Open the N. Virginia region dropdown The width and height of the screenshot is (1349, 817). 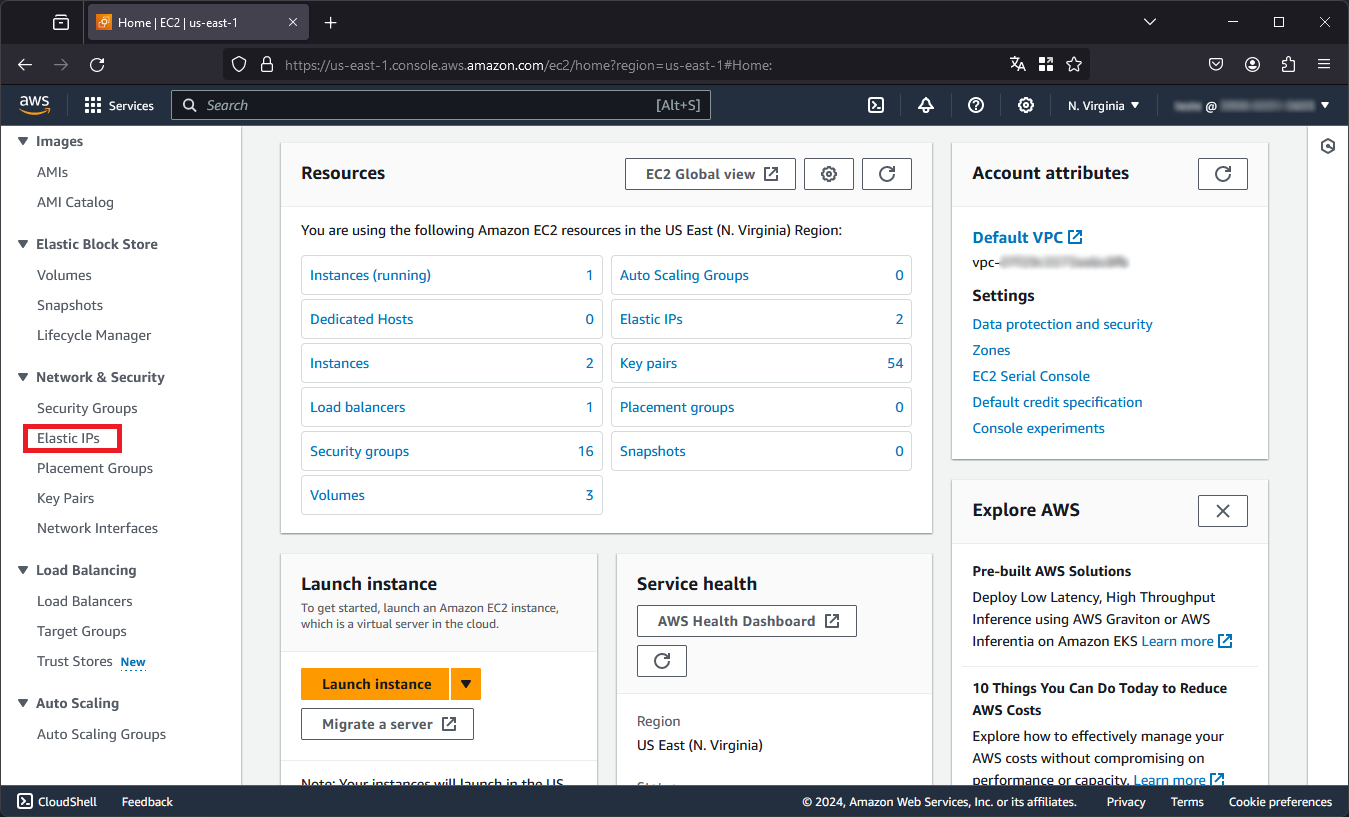[x=1103, y=105]
